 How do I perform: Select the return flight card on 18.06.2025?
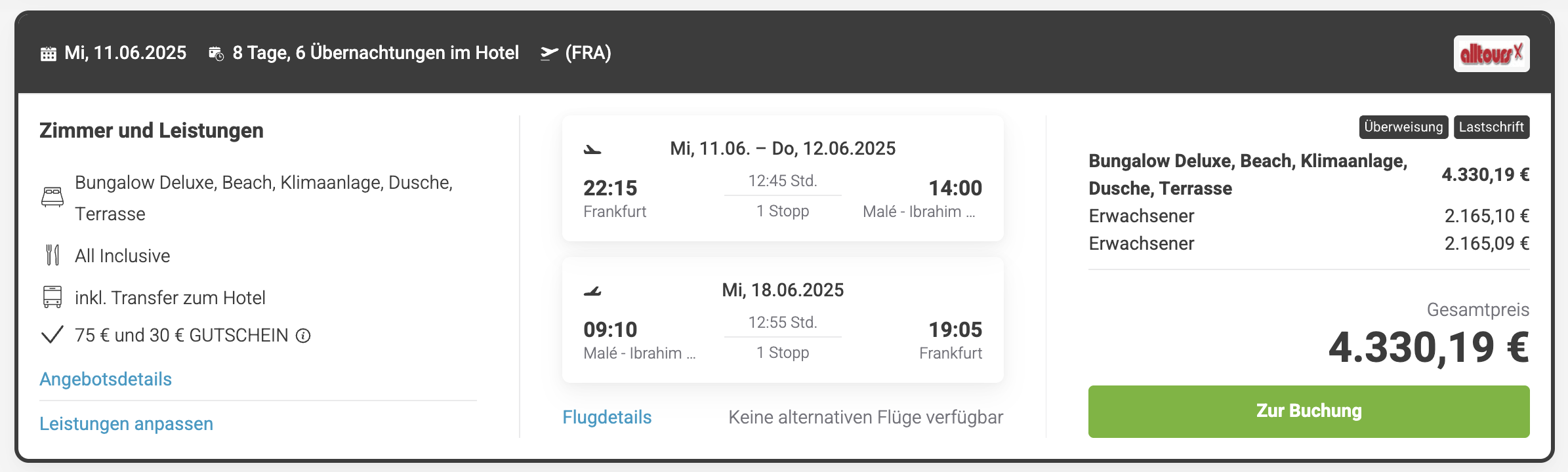[783, 320]
